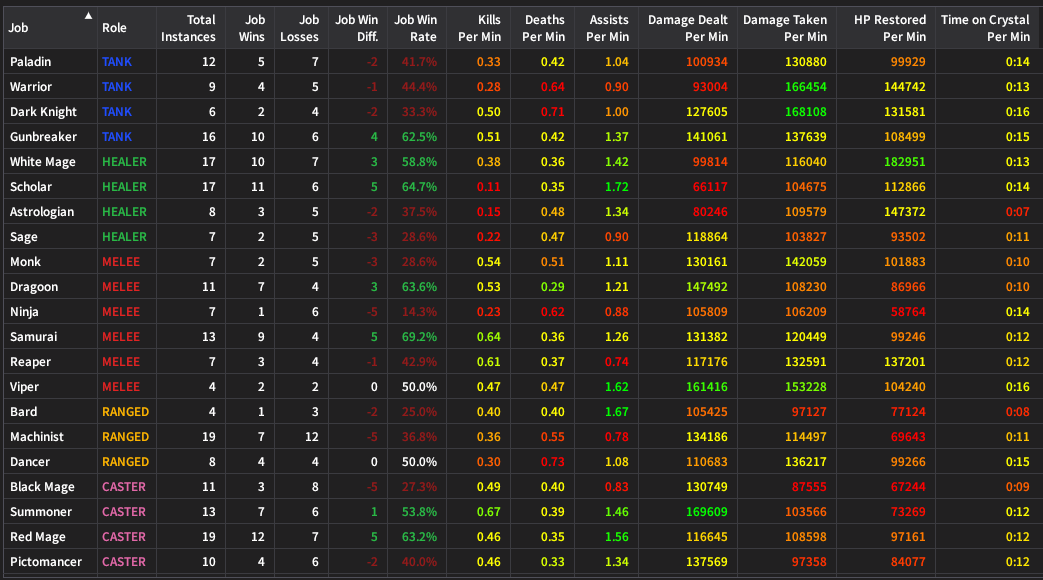Select the Machinist job name
Viewport: 1043px width, 580px height.
(x=37, y=437)
